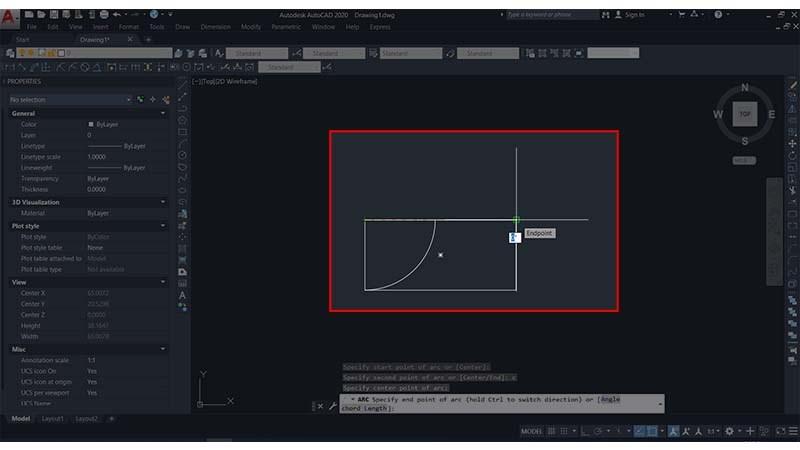Choose the chord Length option in command line
The image size is (800, 450).
point(365,408)
